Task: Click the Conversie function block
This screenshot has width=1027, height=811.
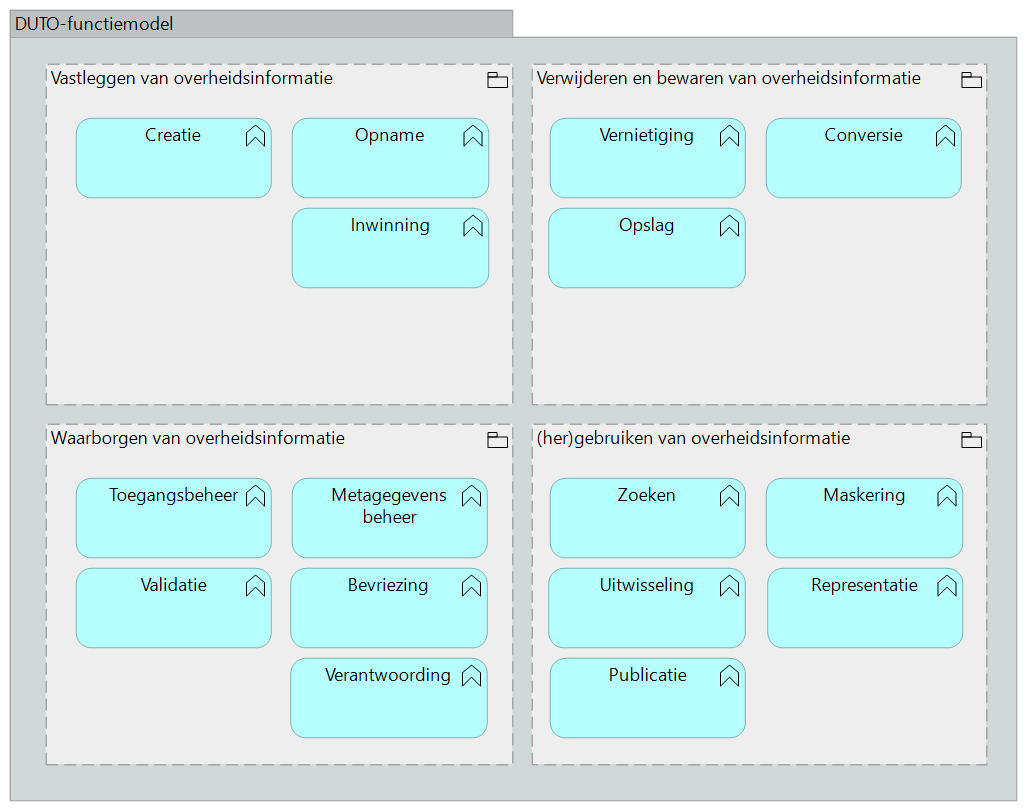Action: [863, 159]
